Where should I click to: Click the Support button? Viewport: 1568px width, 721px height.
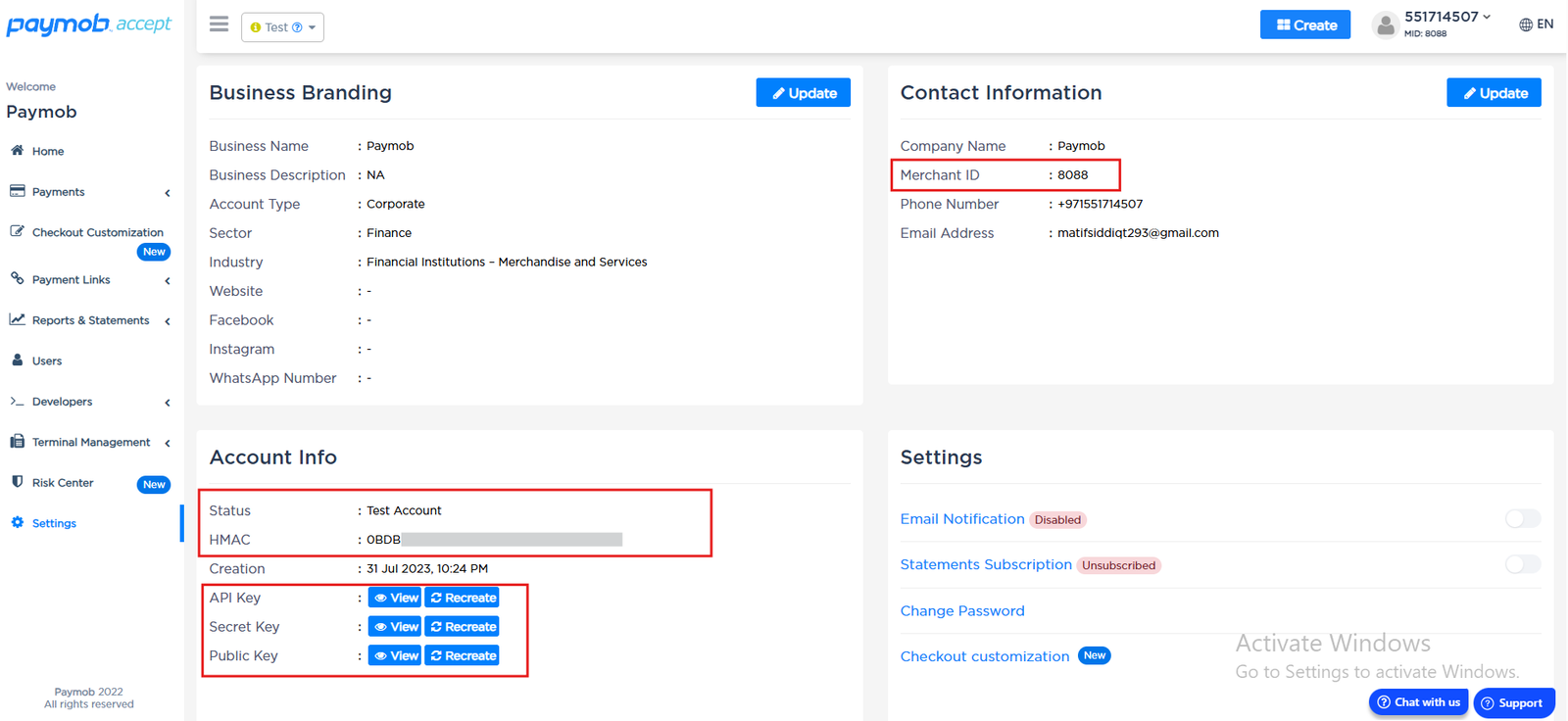coord(1513,702)
